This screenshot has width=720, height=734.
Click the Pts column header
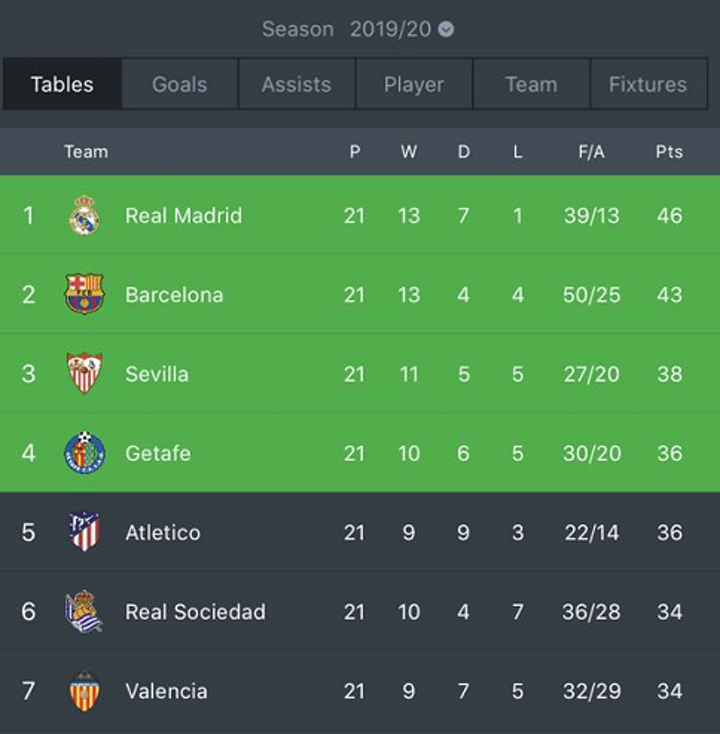[x=669, y=152]
